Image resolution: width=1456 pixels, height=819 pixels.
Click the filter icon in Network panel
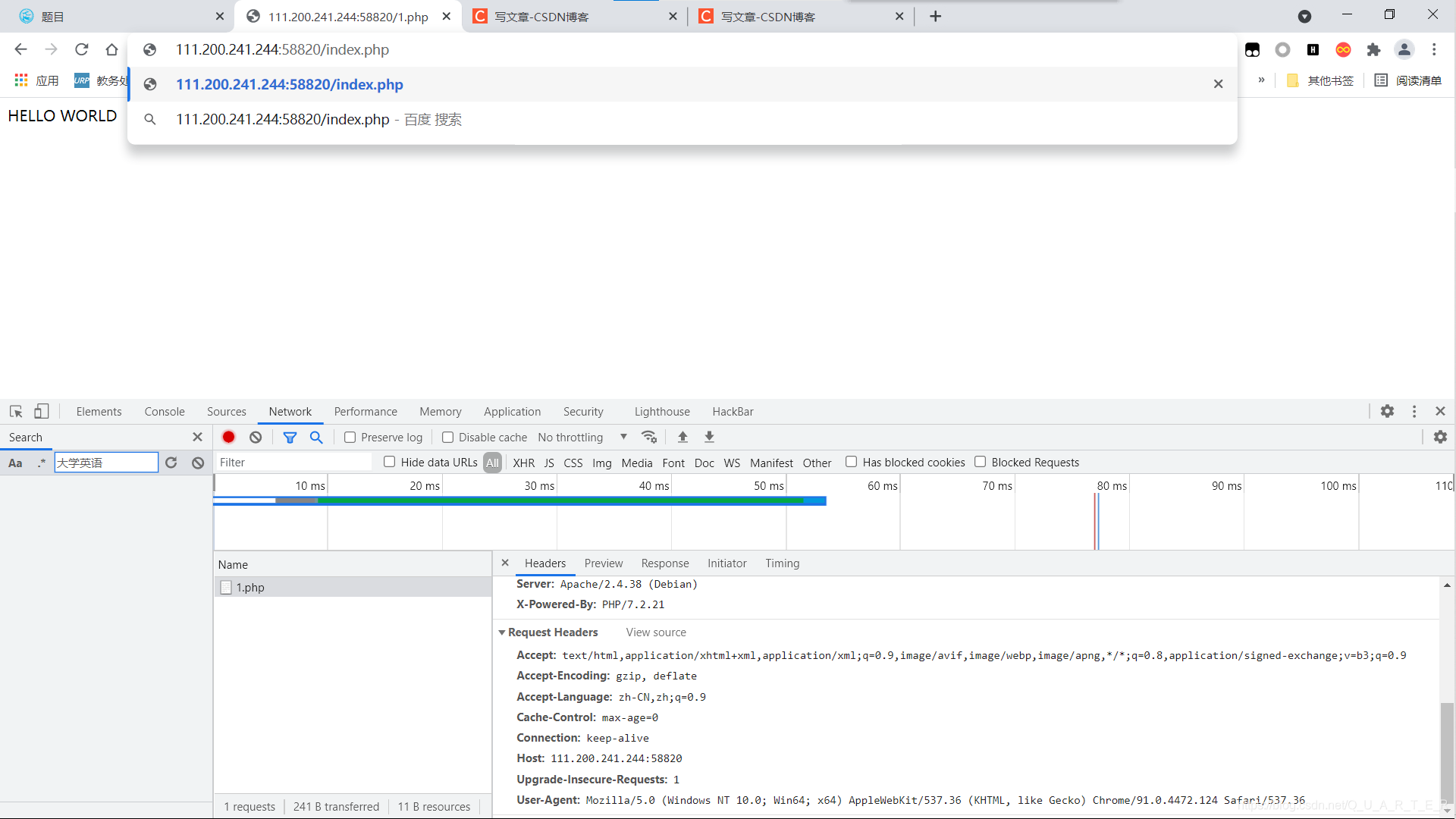[x=290, y=437]
